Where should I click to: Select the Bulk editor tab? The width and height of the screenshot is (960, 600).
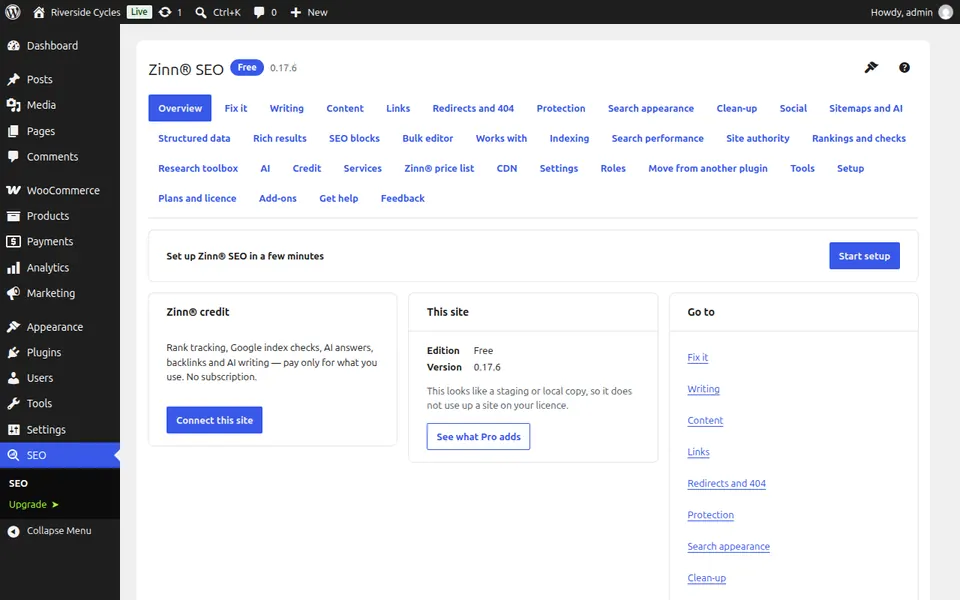click(427, 138)
